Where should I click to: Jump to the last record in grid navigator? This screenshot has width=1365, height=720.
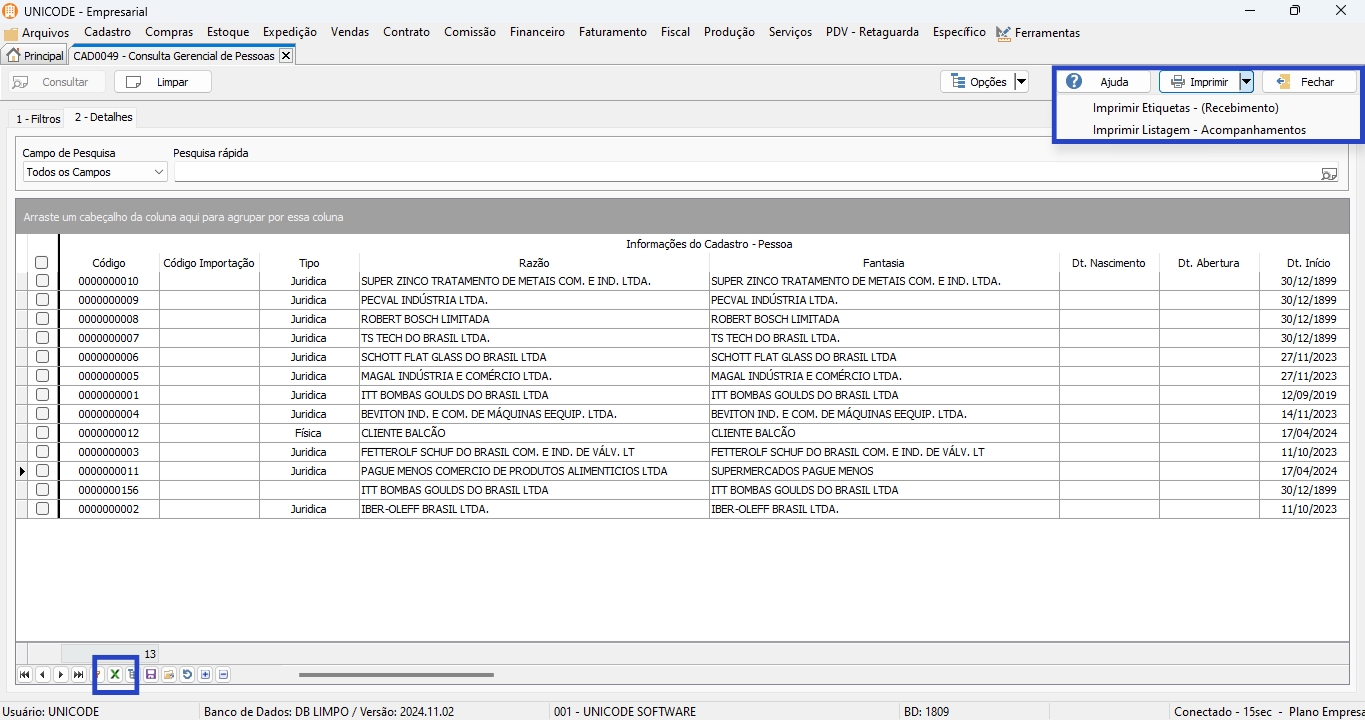point(78,675)
